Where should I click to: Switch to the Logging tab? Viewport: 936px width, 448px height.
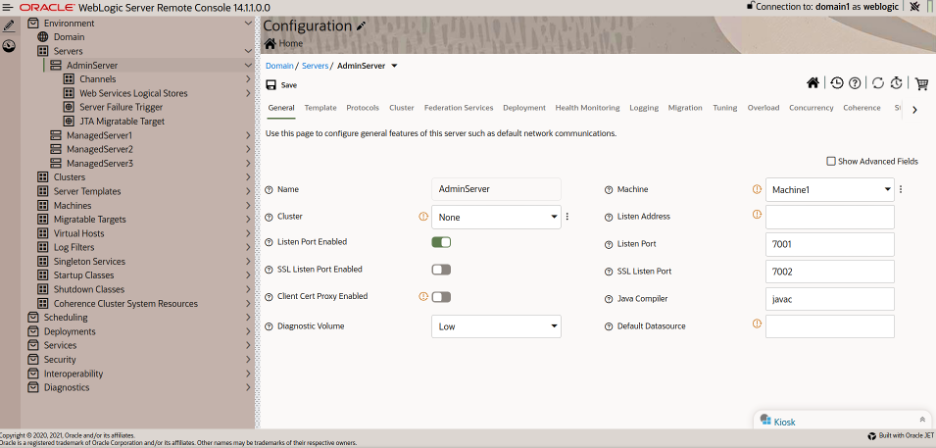pyautogui.click(x=644, y=108)
